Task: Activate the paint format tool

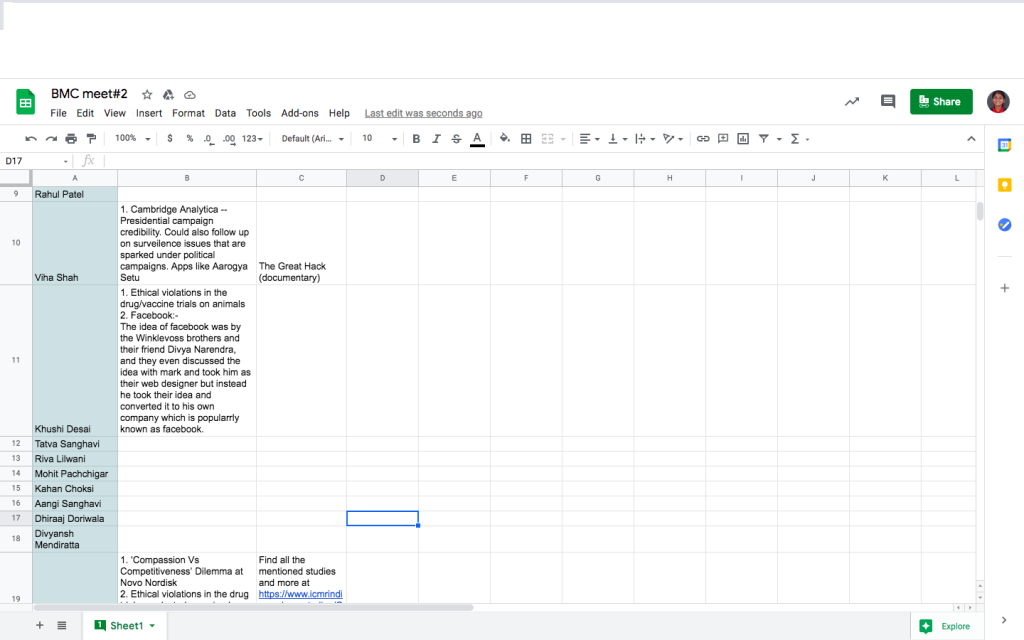Action: click(91, 138)
